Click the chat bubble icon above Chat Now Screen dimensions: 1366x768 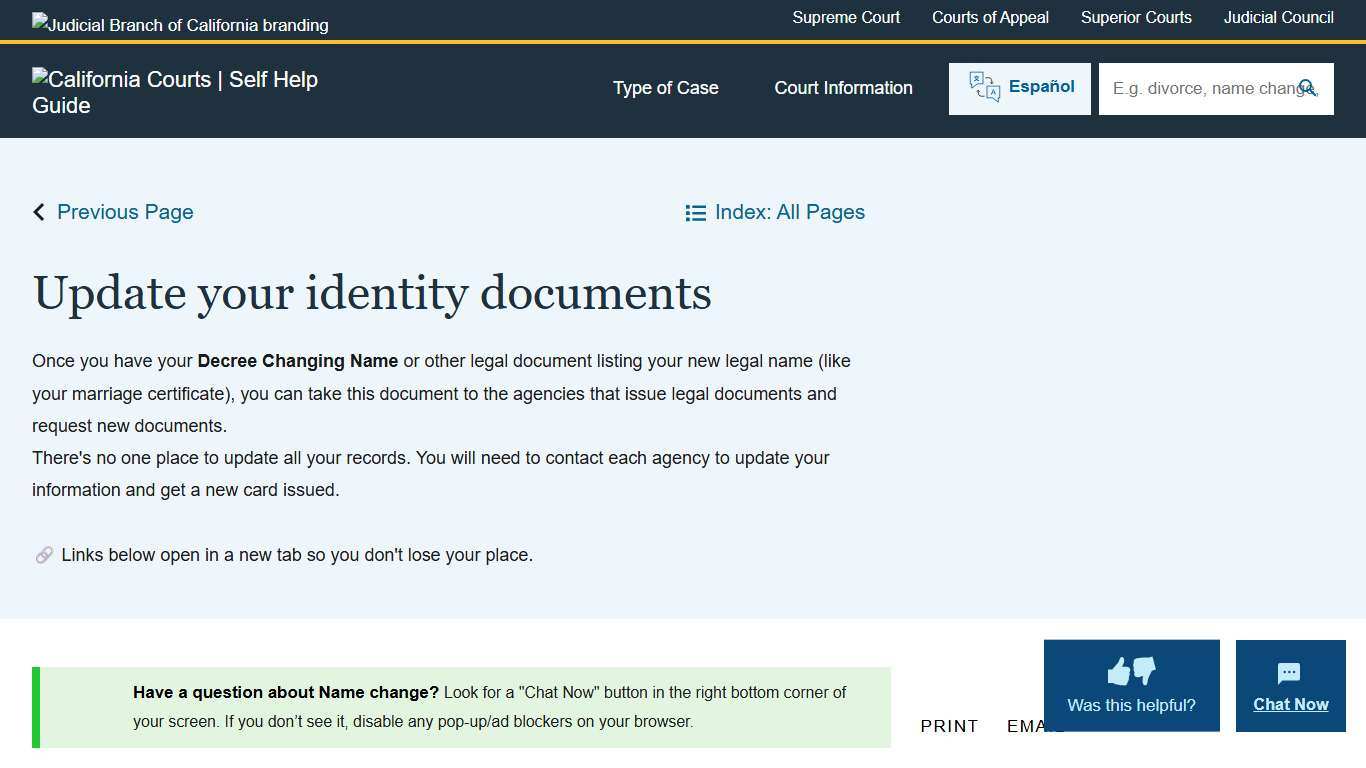(x=1290, y=672)
